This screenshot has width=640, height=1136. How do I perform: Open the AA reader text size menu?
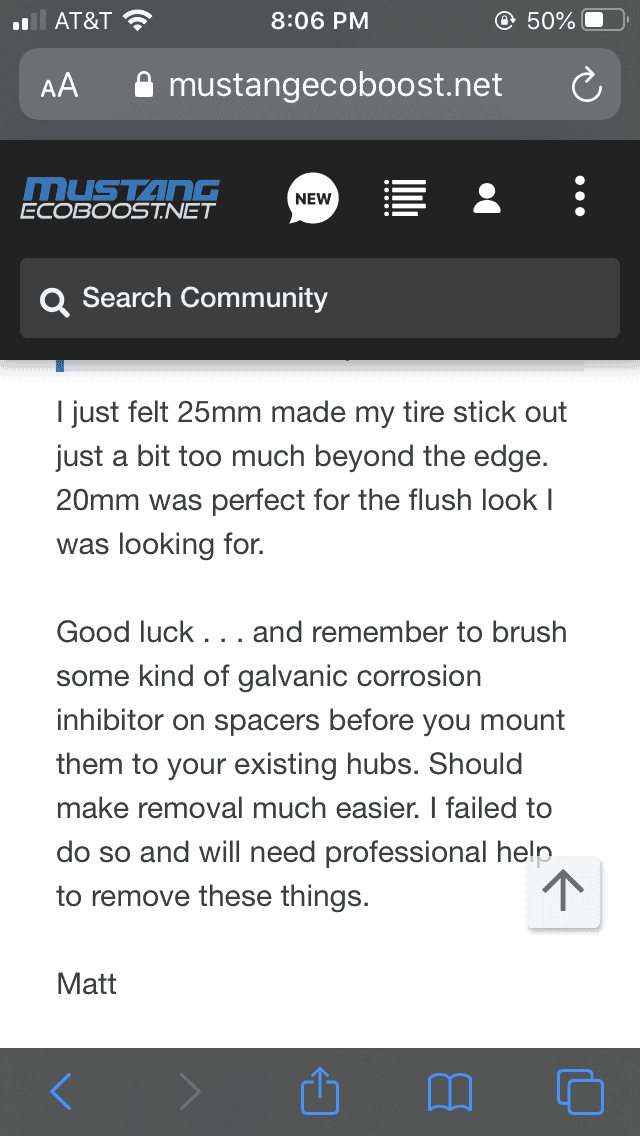coord(59,86)
